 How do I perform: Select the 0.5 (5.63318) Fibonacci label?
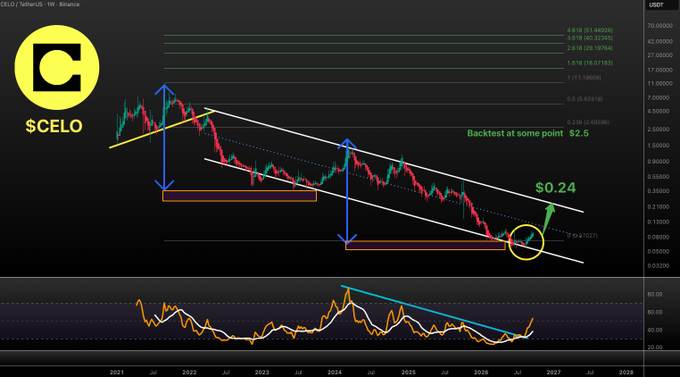pos(585,99)
